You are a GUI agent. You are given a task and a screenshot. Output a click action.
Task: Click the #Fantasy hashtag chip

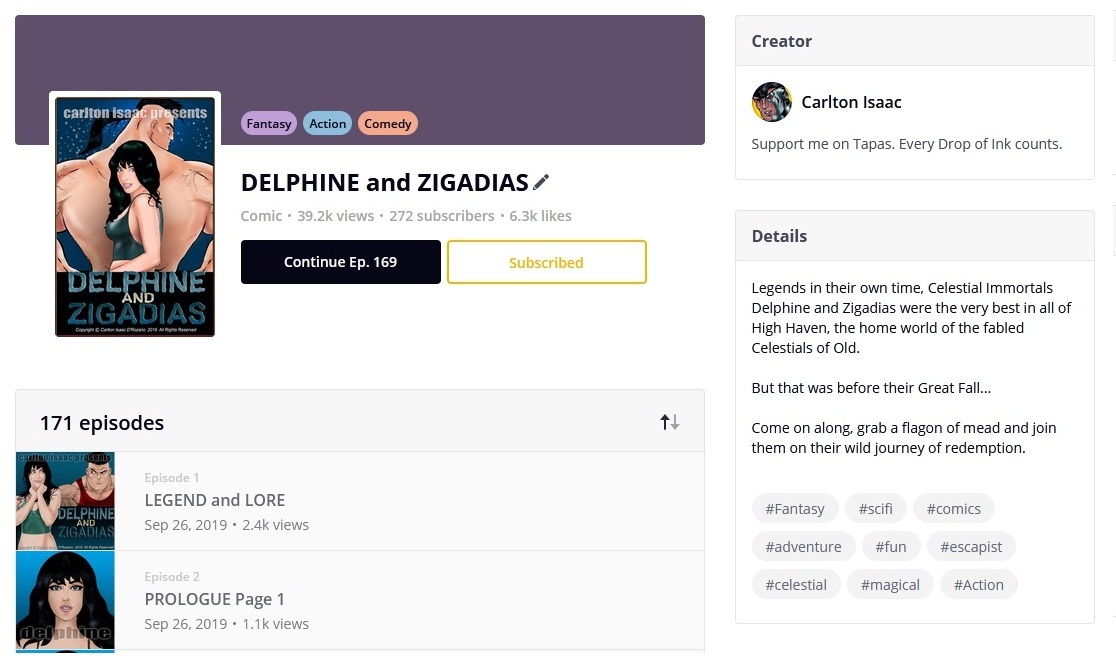click(795, 509)
